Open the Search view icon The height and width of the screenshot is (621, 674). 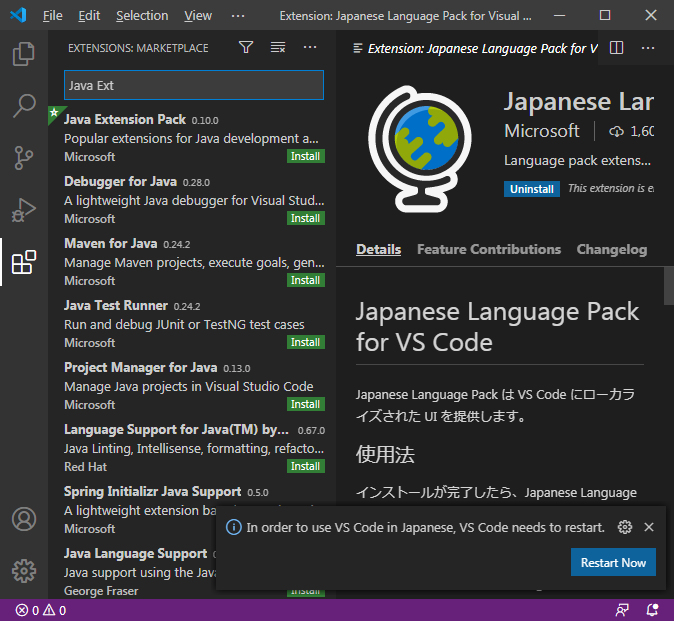(24, 105)
